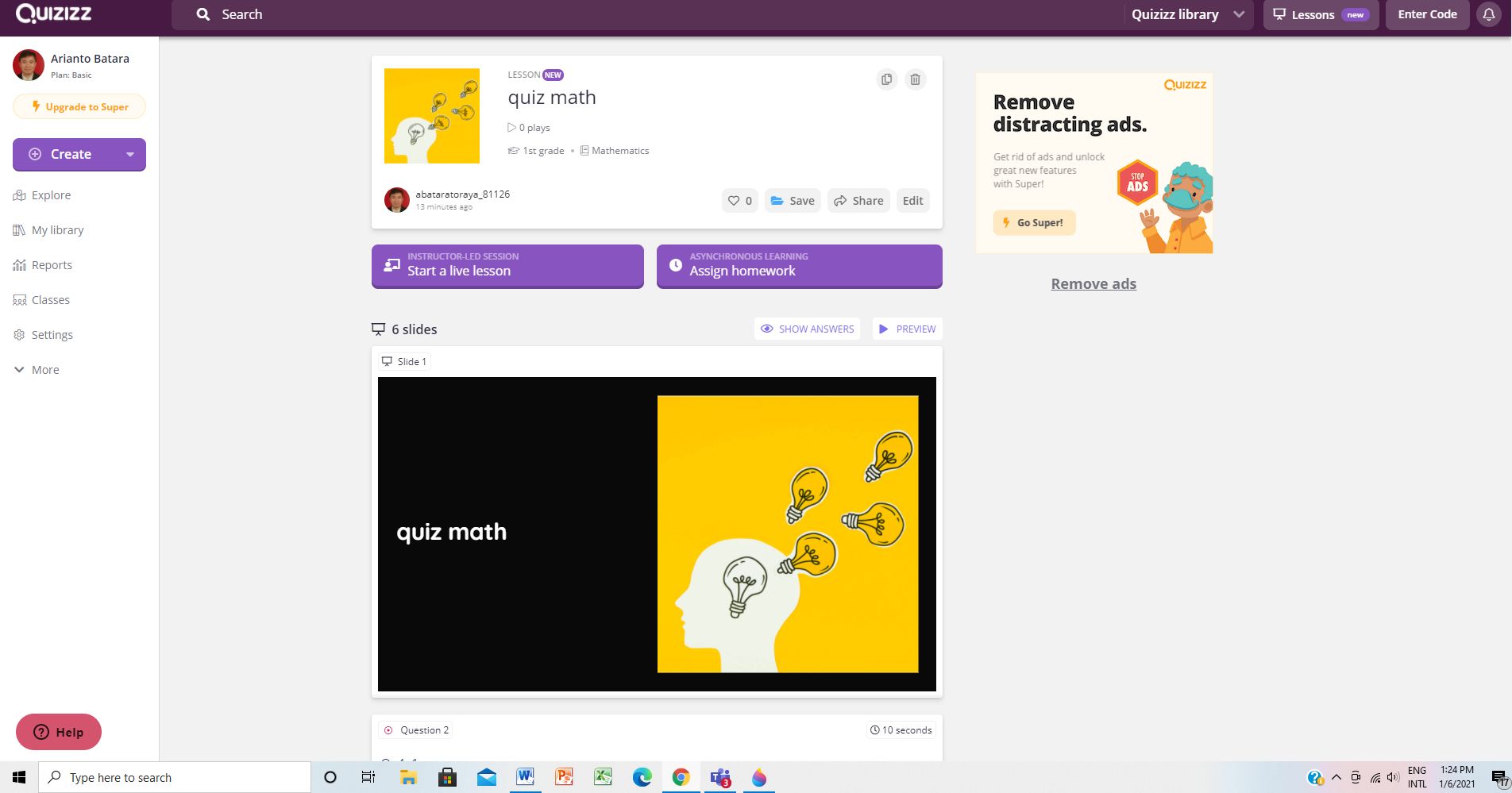This screenshot has height=793, width=1512.
Task: Click the 10 seconds timer label
Action: pos(901,730)
